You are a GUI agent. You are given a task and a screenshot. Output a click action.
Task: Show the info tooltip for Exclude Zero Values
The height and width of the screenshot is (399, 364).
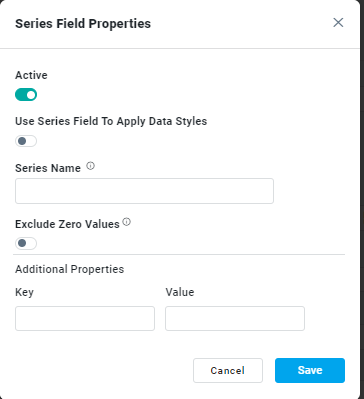click(127, 222)
